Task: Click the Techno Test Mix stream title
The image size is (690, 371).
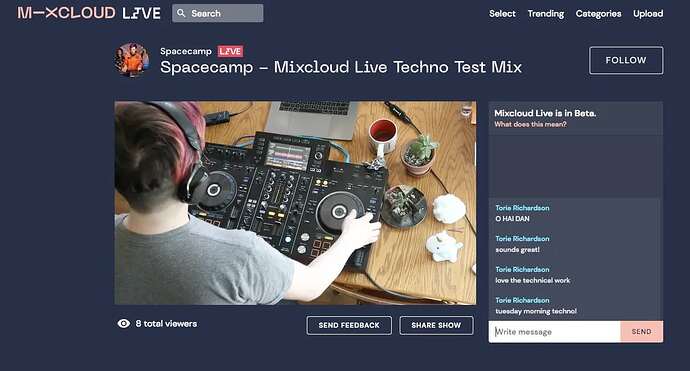Action: (x=341, y=67)
